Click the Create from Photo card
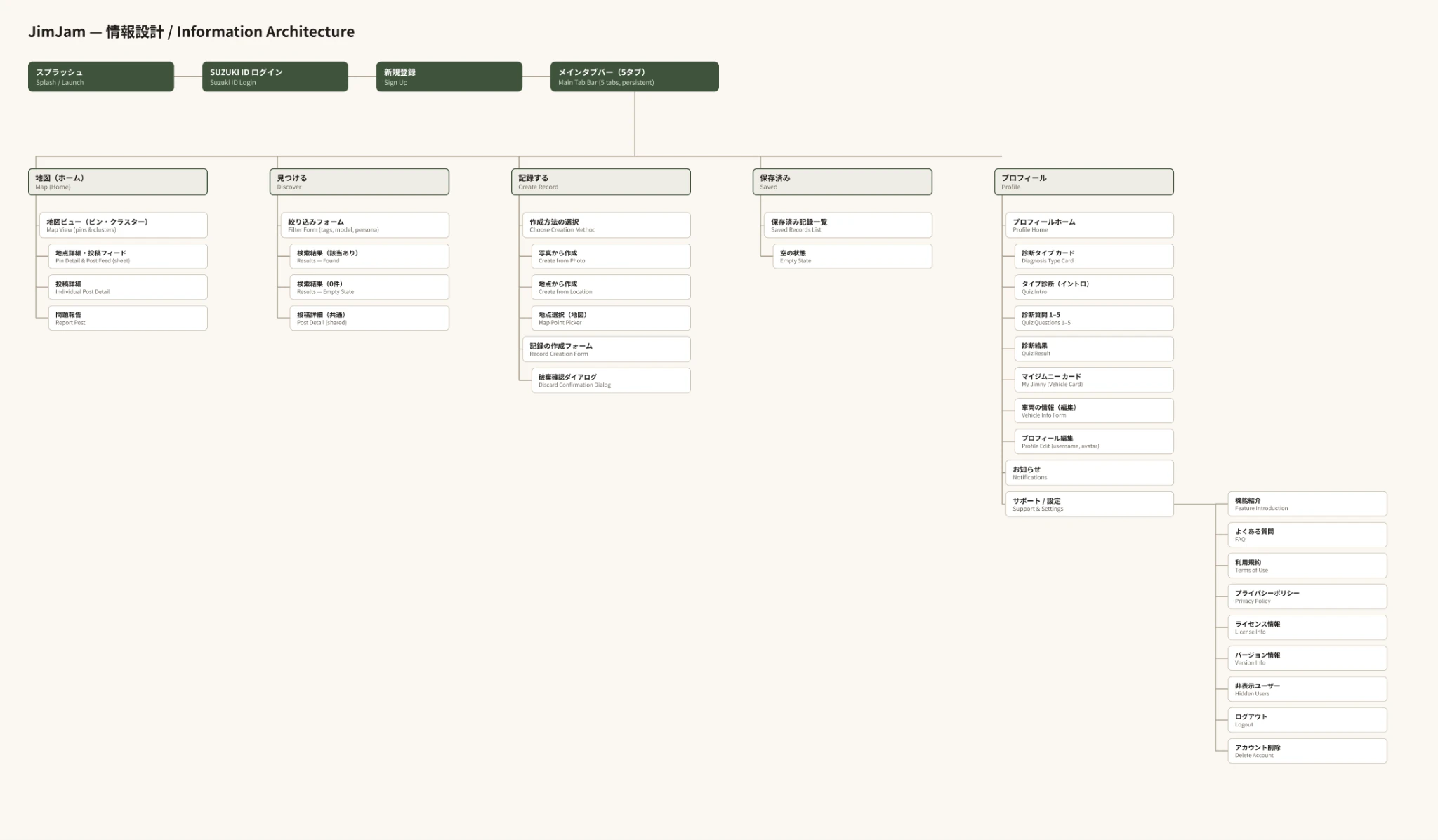1438x840 pixels. (x=611, y=256)
